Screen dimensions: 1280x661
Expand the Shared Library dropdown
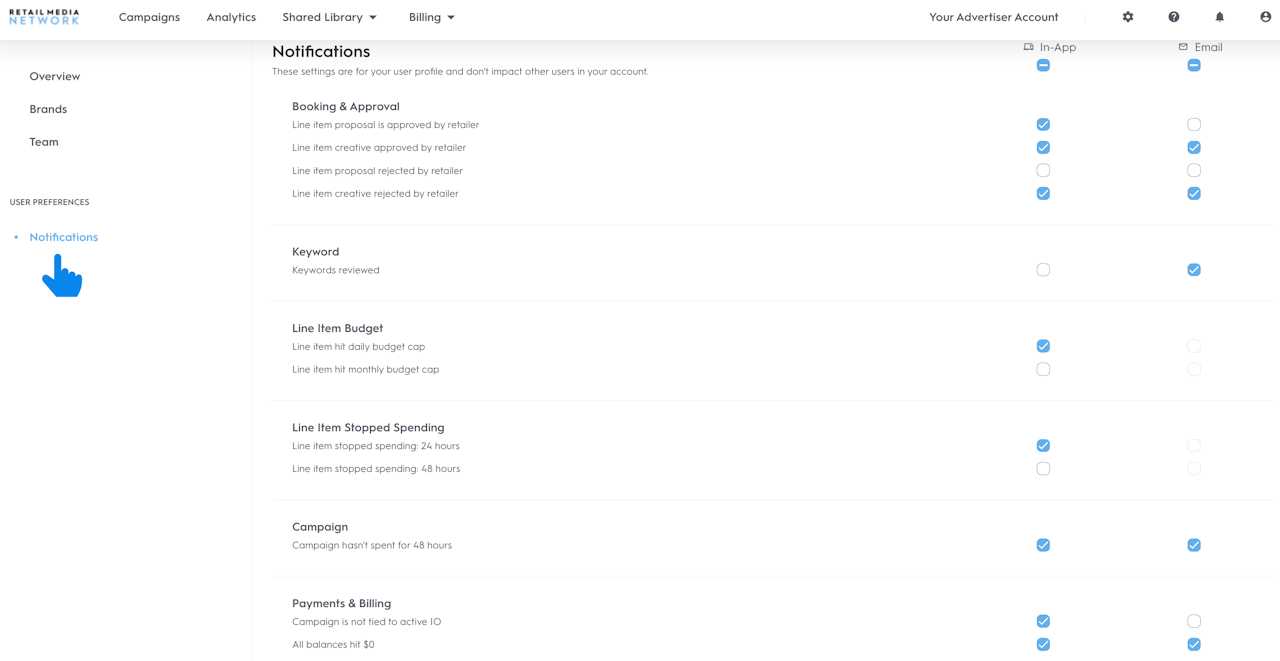330,17
